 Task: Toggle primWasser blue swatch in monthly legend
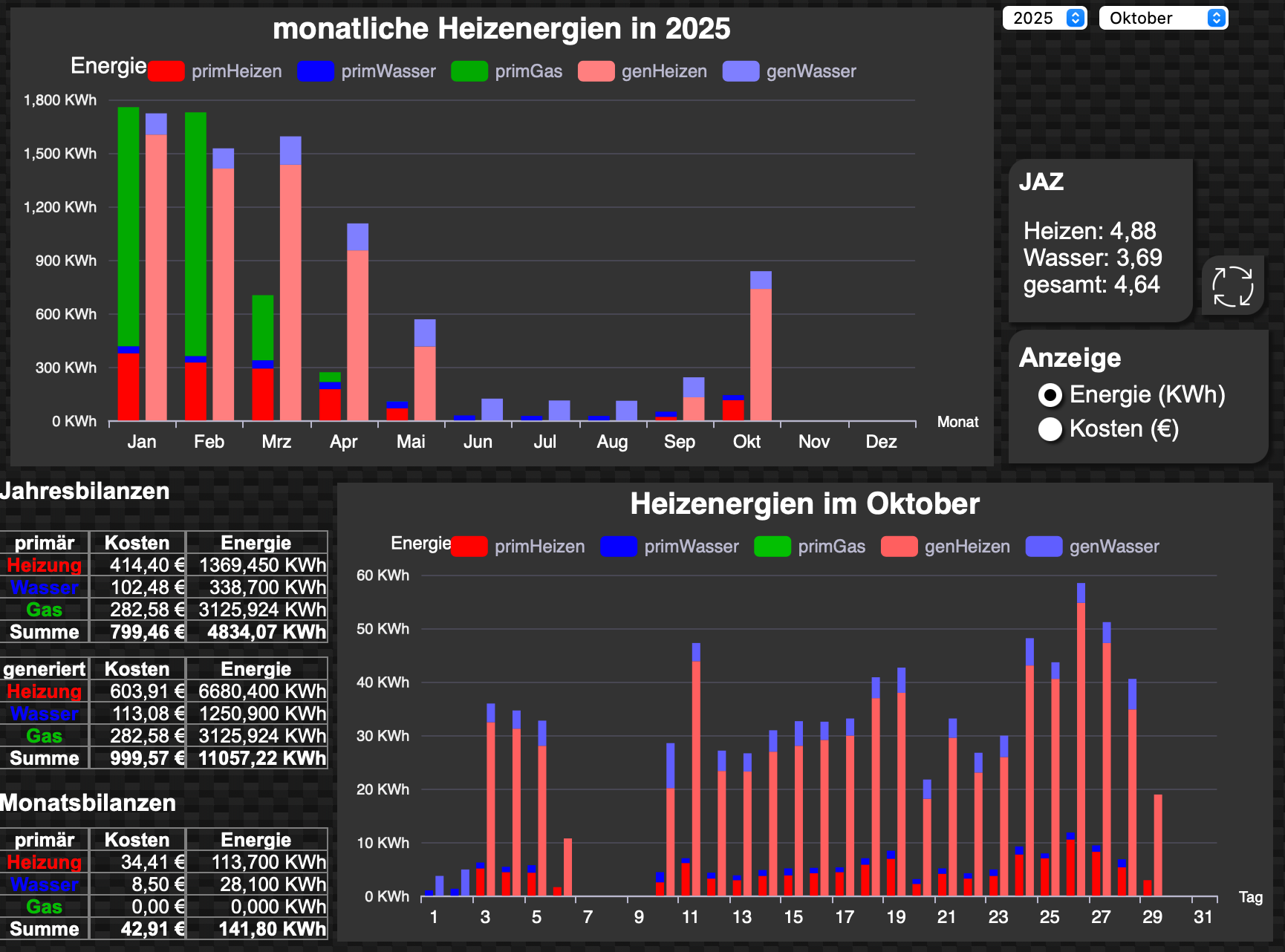point(316,71)
